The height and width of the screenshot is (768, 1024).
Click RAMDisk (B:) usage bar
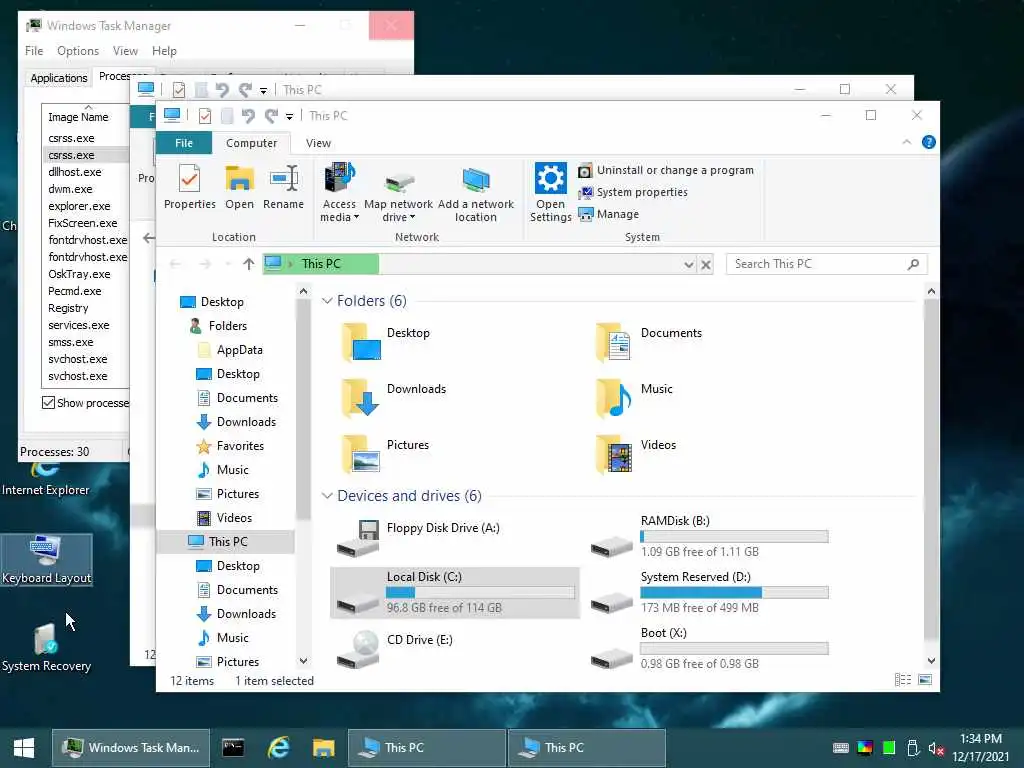(734, 537)
